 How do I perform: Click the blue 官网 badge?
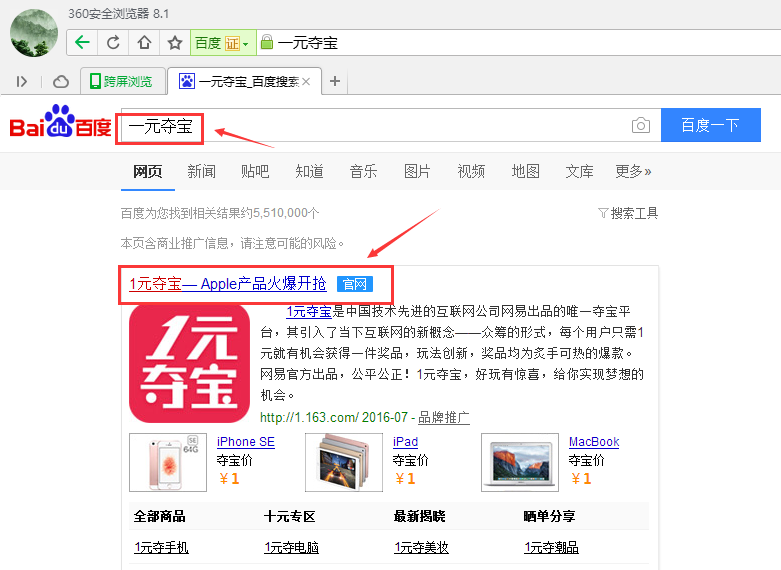click(x=355, y=284)
